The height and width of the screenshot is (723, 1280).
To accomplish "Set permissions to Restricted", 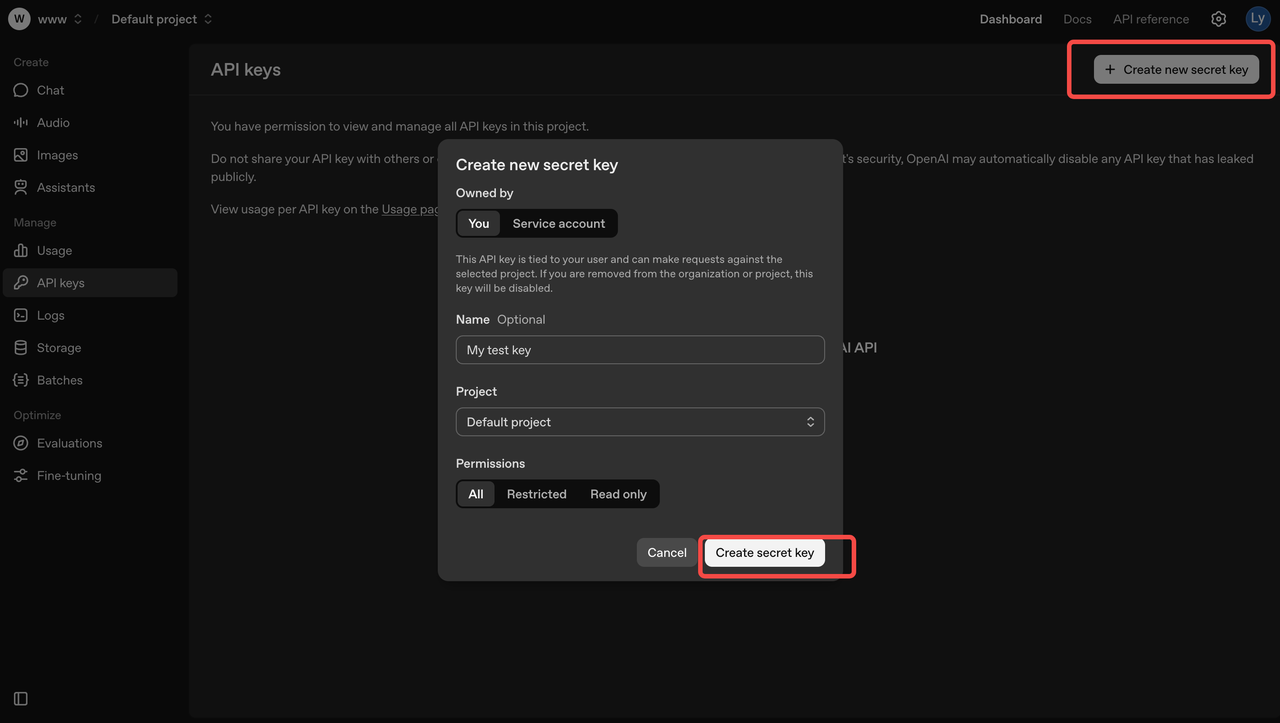I will tap(536, 494).
